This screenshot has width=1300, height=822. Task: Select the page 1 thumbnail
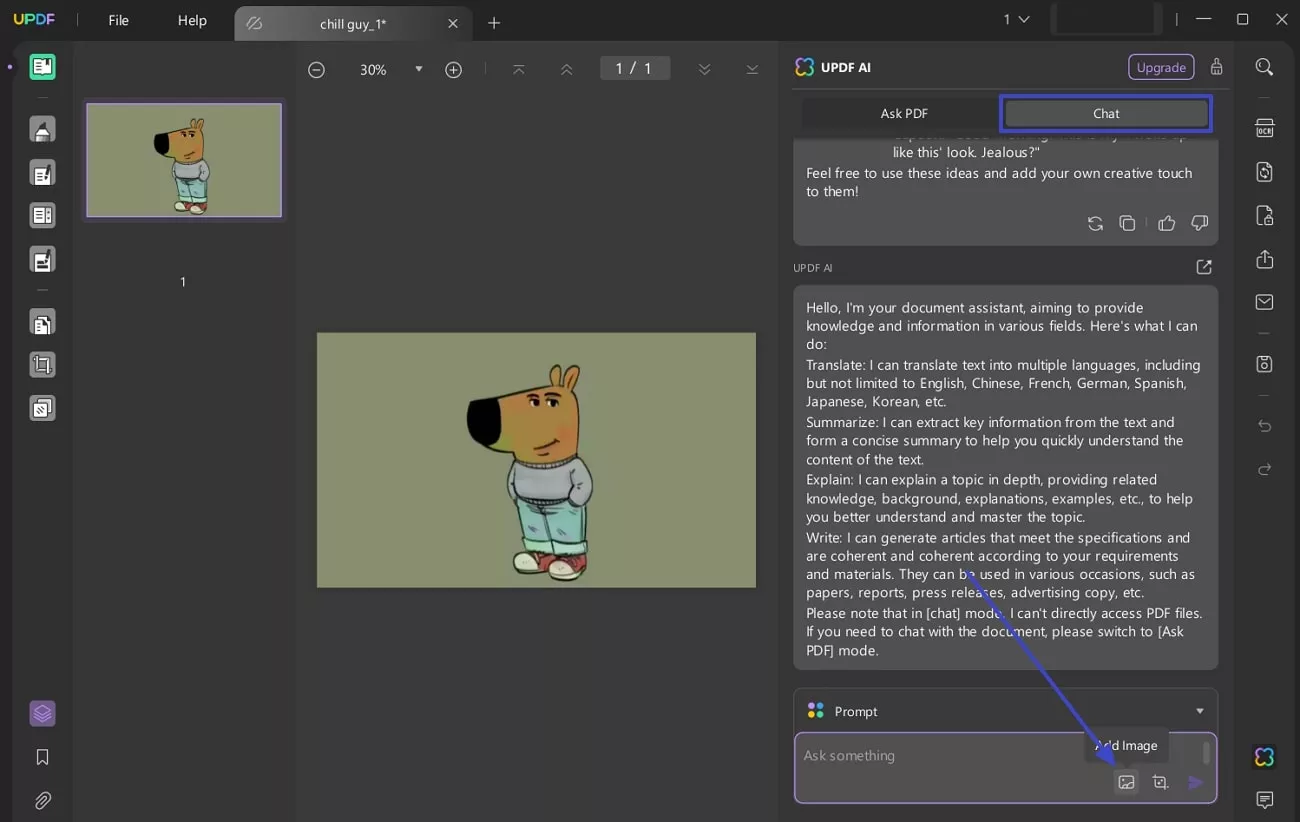184,160
